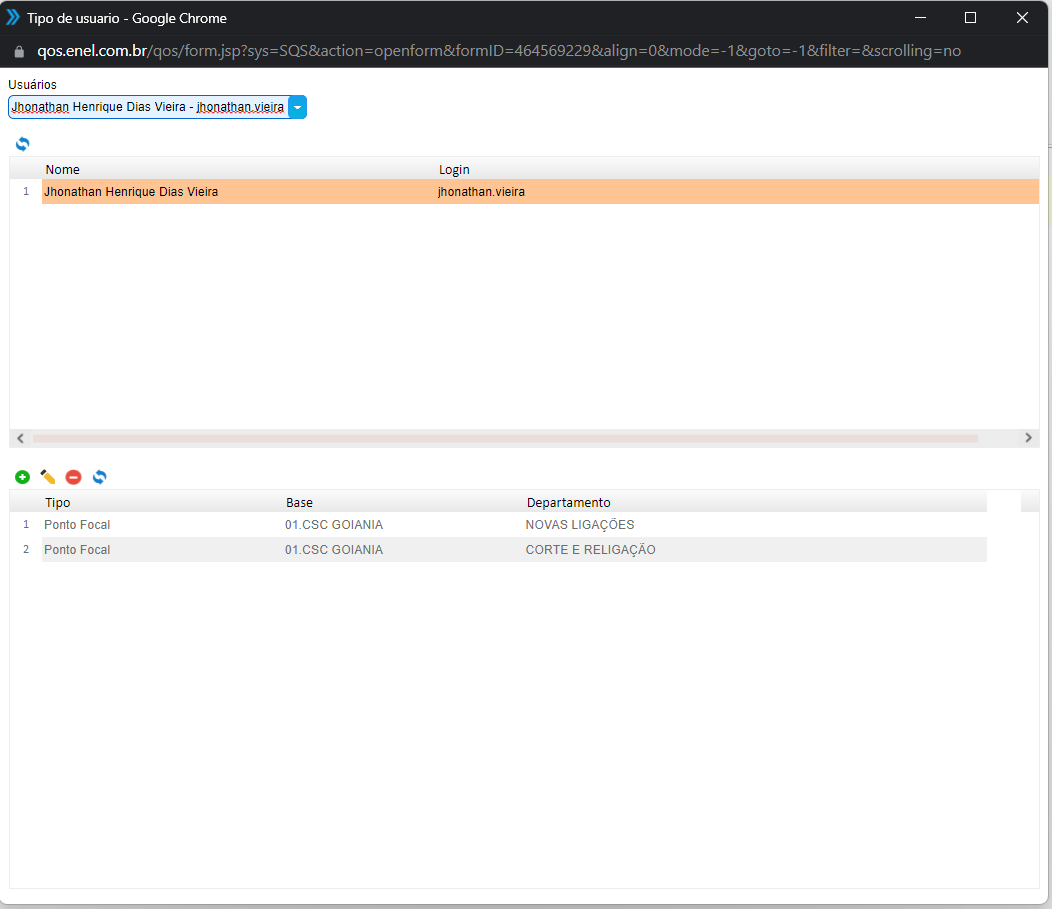The width and height of the screenshot is (1052, 909).
Task: Click the Base column header
Action: [x=299, y=502]
